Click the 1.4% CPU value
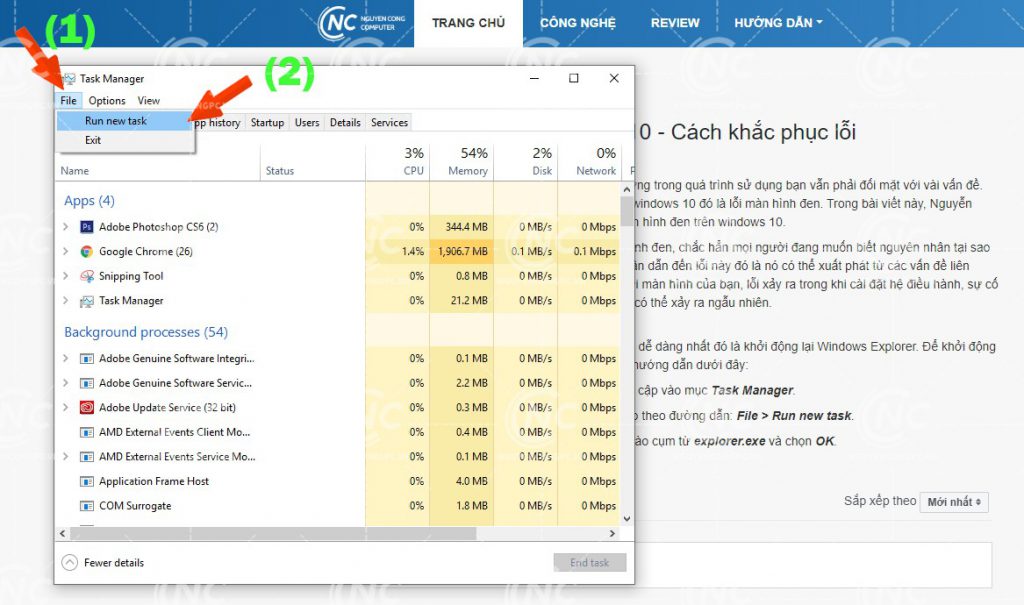Screen dimensions: 1024x605 point(413,252)
